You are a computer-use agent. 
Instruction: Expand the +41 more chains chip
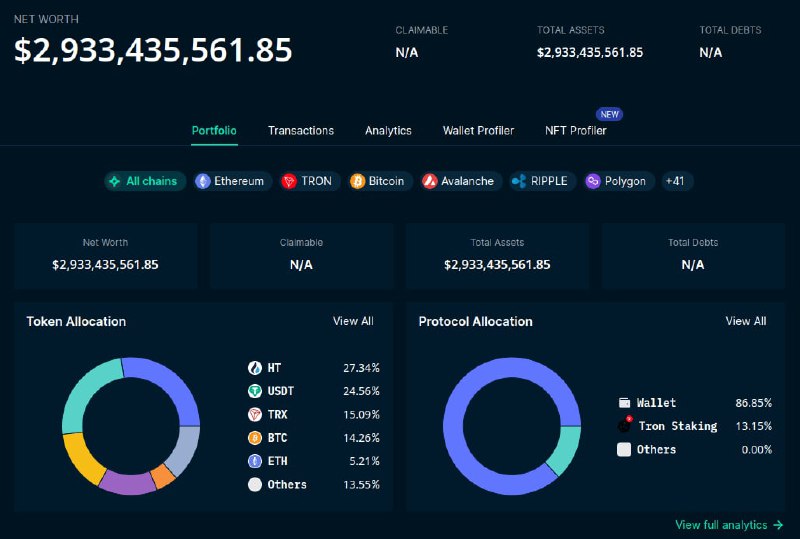point(677,181)
